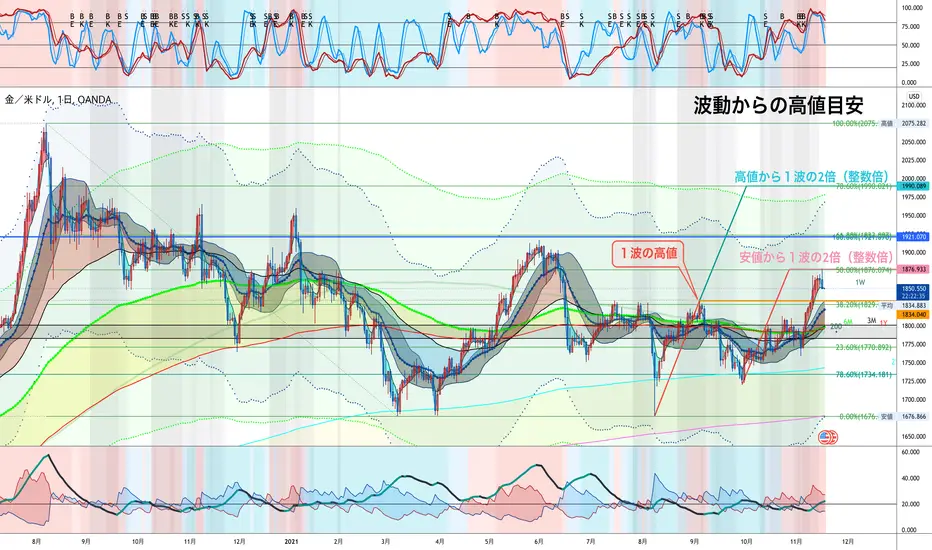This screenshot has width=932, height=550.
Task: Click the 200 moving average label
Action: tap(836, 326)
